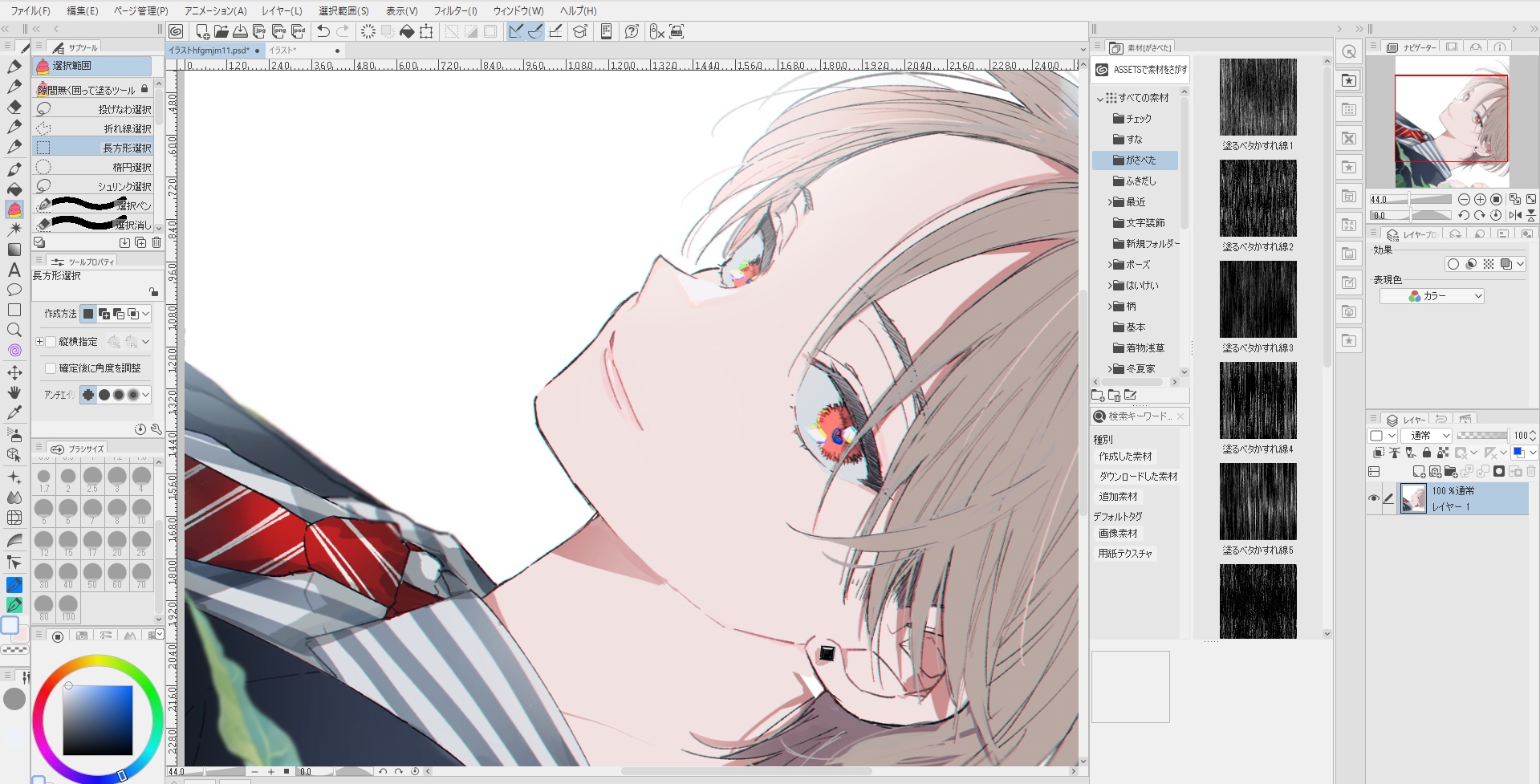
Task: Open the 表現色 カラー dropdown
Action: (x=1432, y=296)
